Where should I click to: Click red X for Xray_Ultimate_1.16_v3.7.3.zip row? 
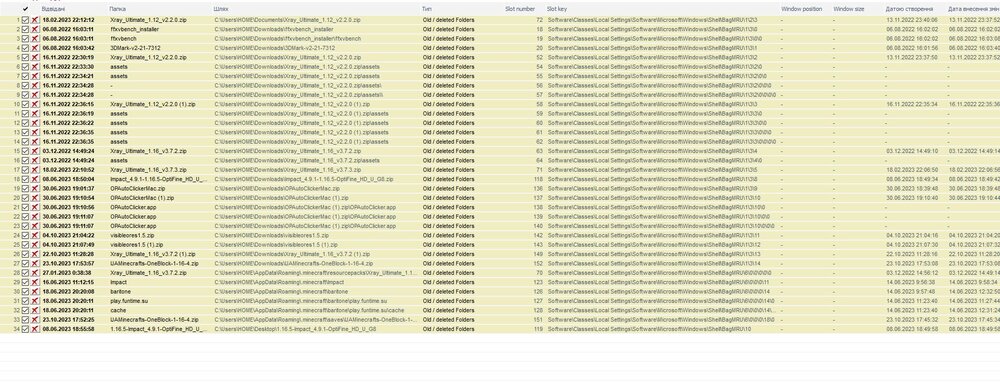tap(36, 170)
